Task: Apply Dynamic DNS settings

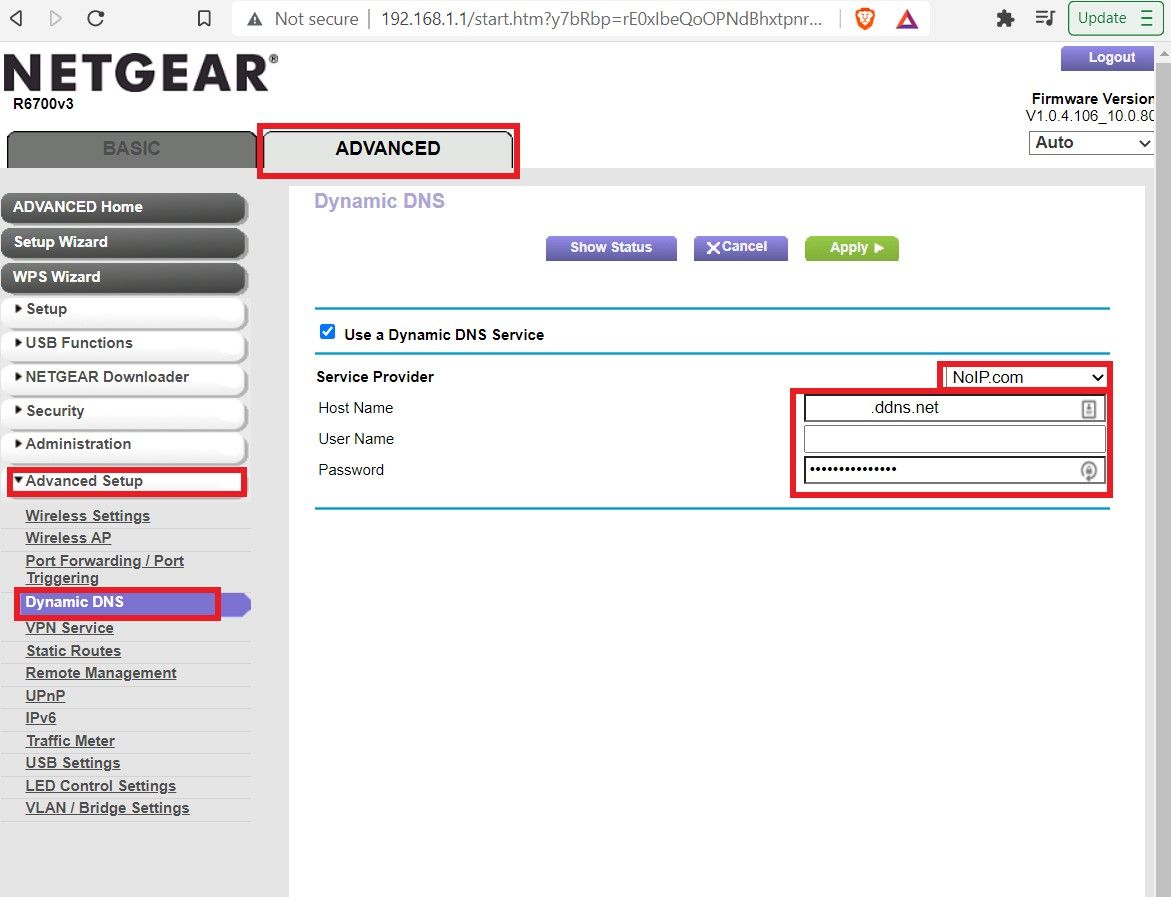Action: click(851, 248)
